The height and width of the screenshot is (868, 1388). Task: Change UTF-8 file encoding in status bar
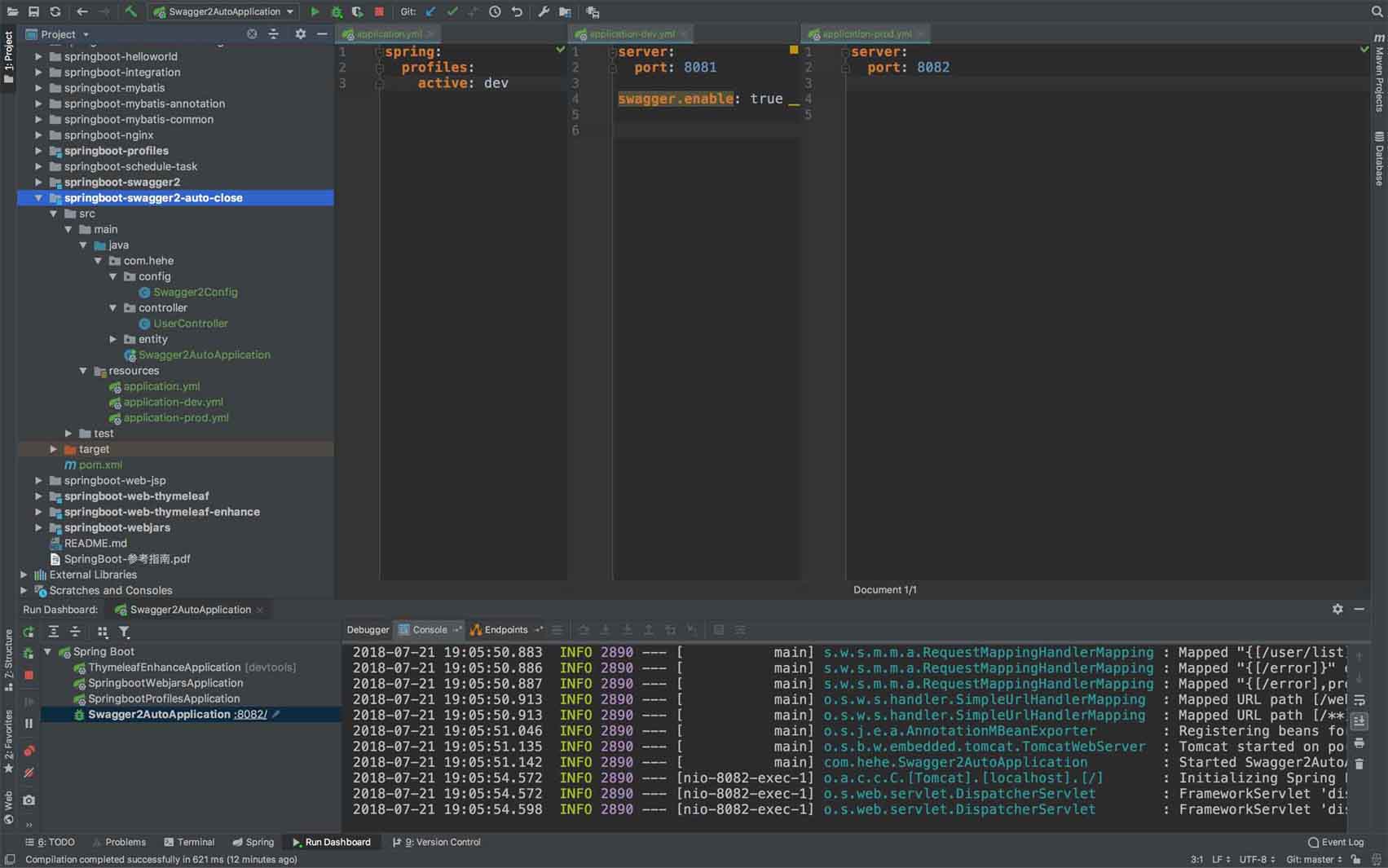tap(1256, 859)
